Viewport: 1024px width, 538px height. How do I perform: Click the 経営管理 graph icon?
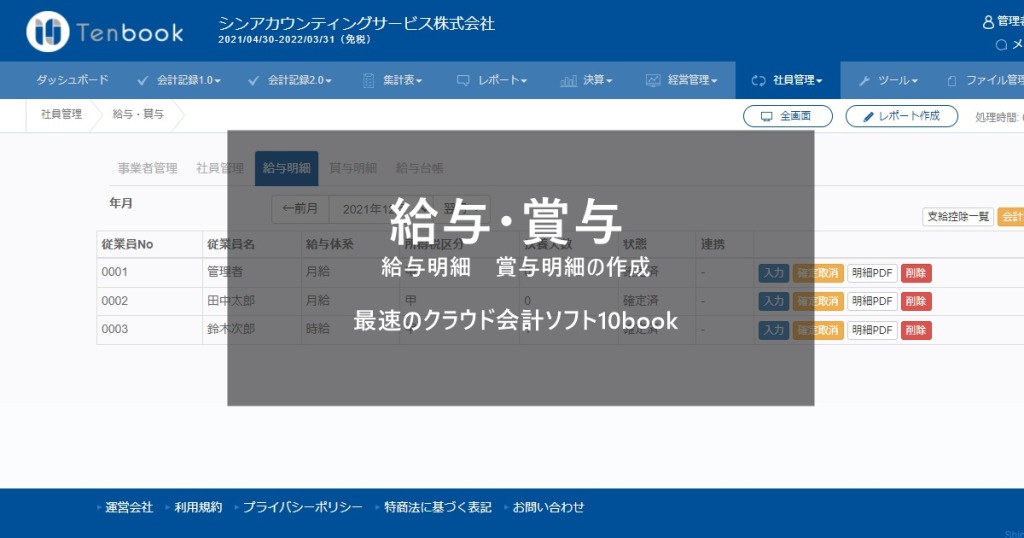653,80
